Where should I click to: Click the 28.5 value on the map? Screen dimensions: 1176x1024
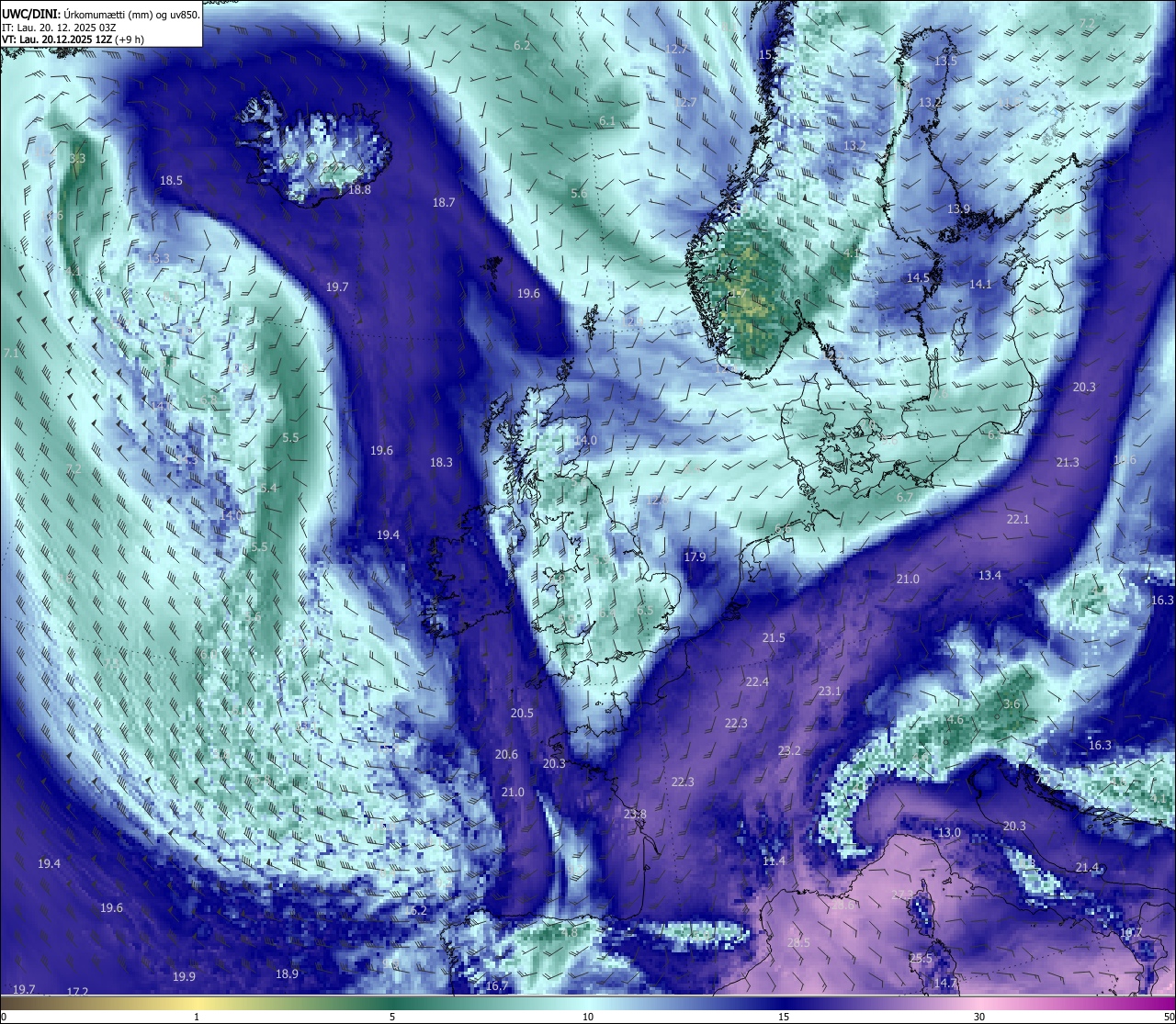(x=798, y=942)
